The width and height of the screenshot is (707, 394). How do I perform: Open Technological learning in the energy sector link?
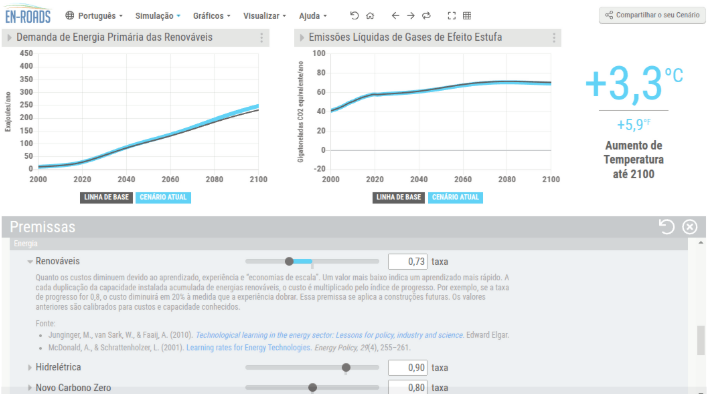coord(330,335)
